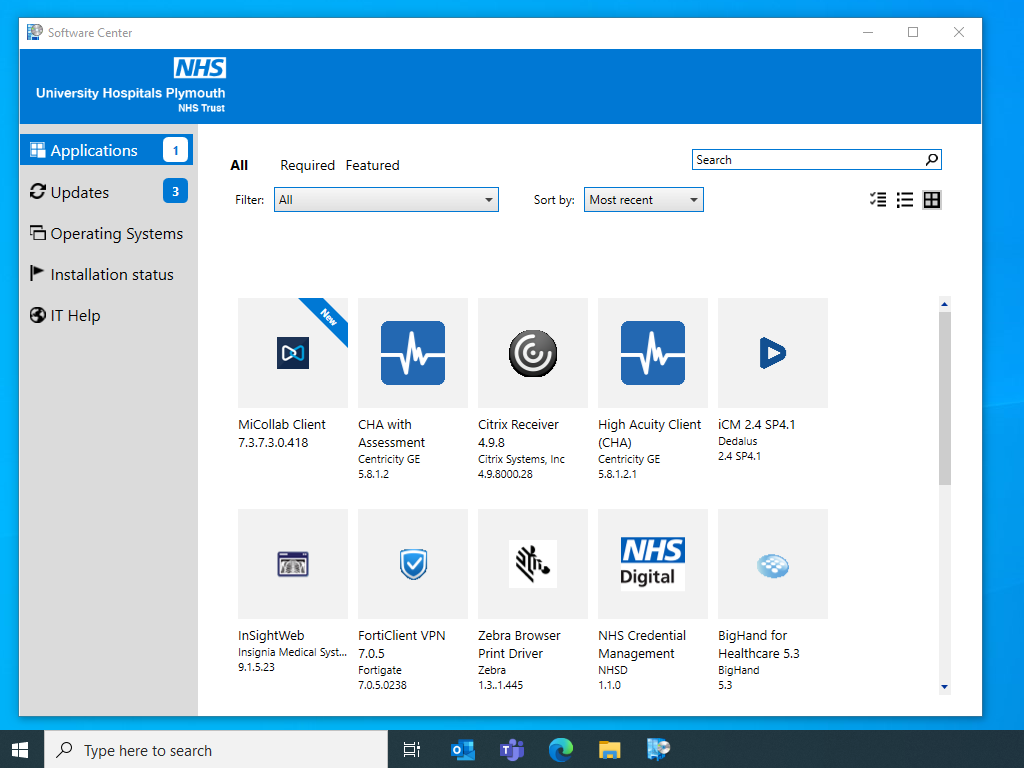This screenshot has height=768, width=1024.
Task: Launch Microsoft Edge from the taskbar
Action: pyautogui.click(x=561, y=750)
